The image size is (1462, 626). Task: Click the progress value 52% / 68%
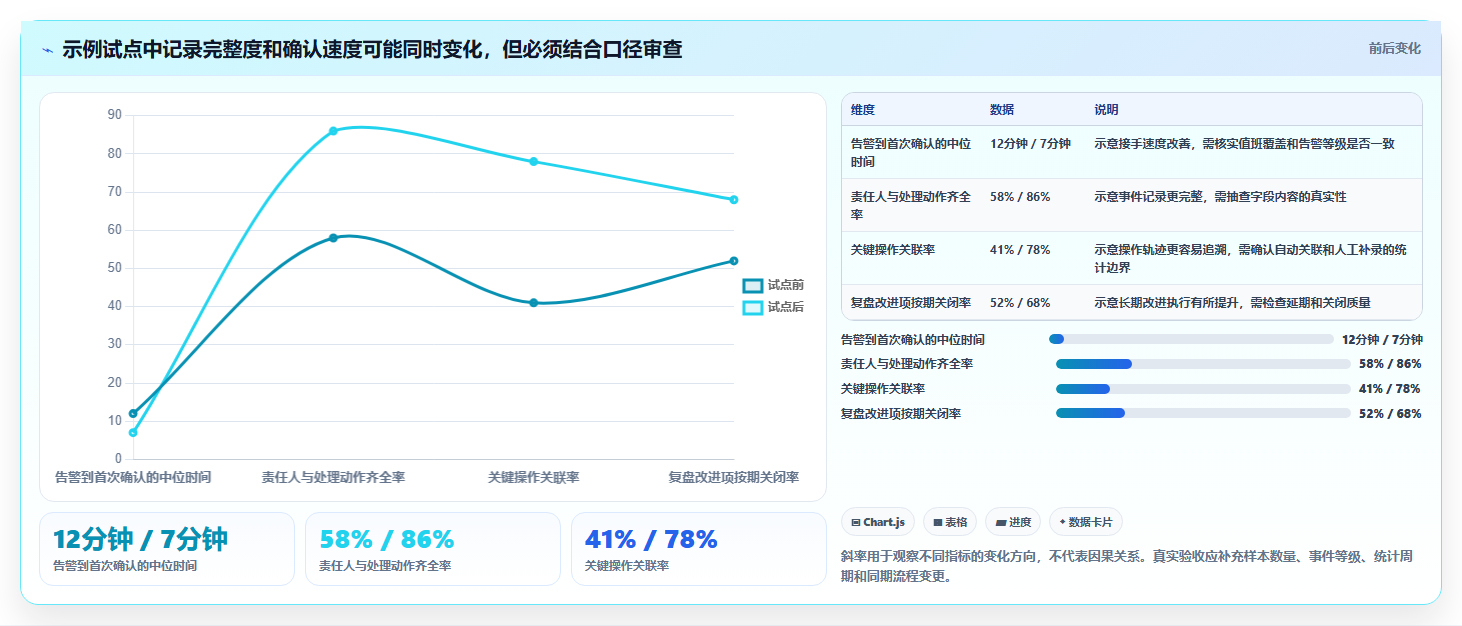[x=1390, y=413]
